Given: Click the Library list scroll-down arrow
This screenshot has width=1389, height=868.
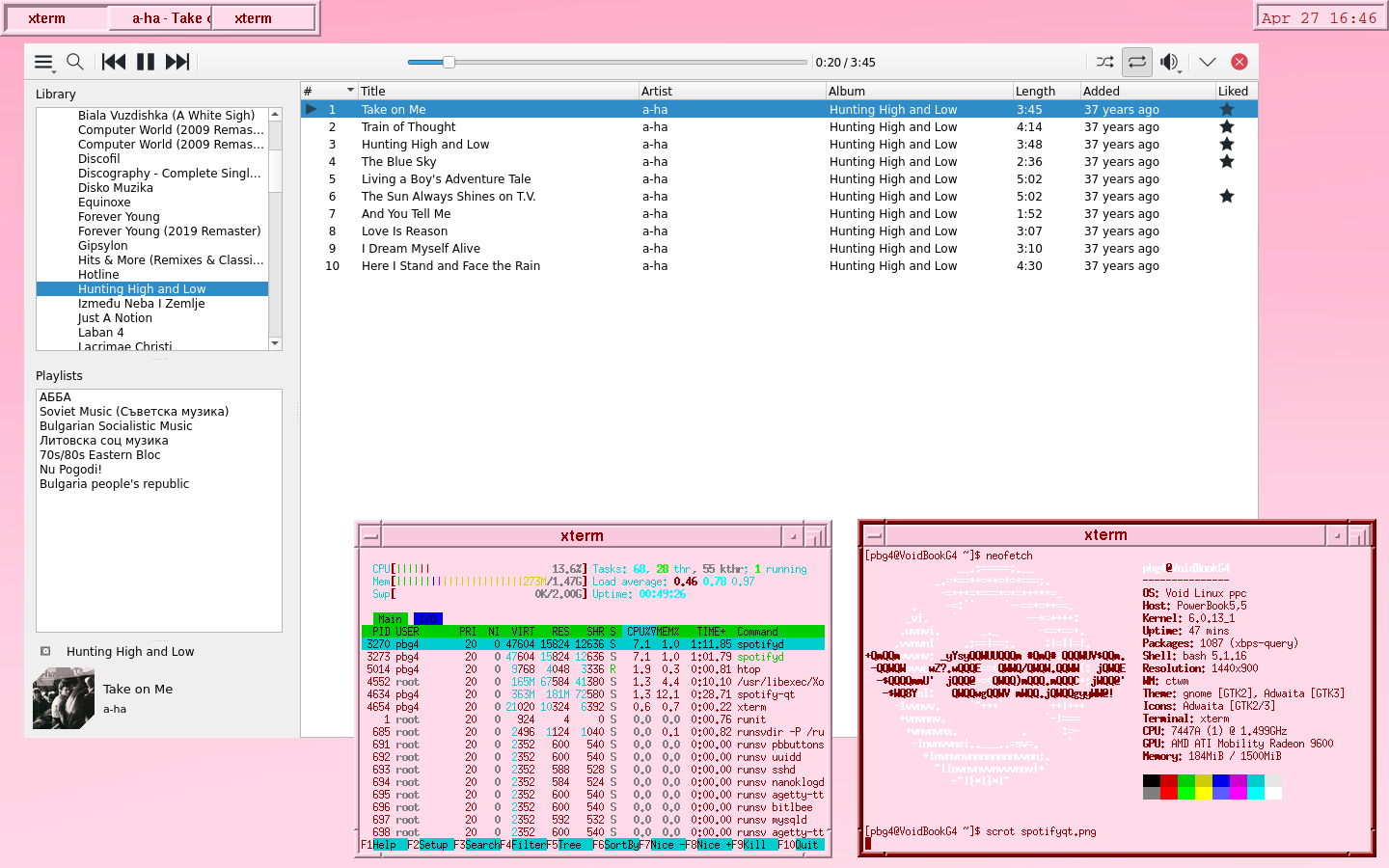Looking at the screenshot, I should point(275,343).
